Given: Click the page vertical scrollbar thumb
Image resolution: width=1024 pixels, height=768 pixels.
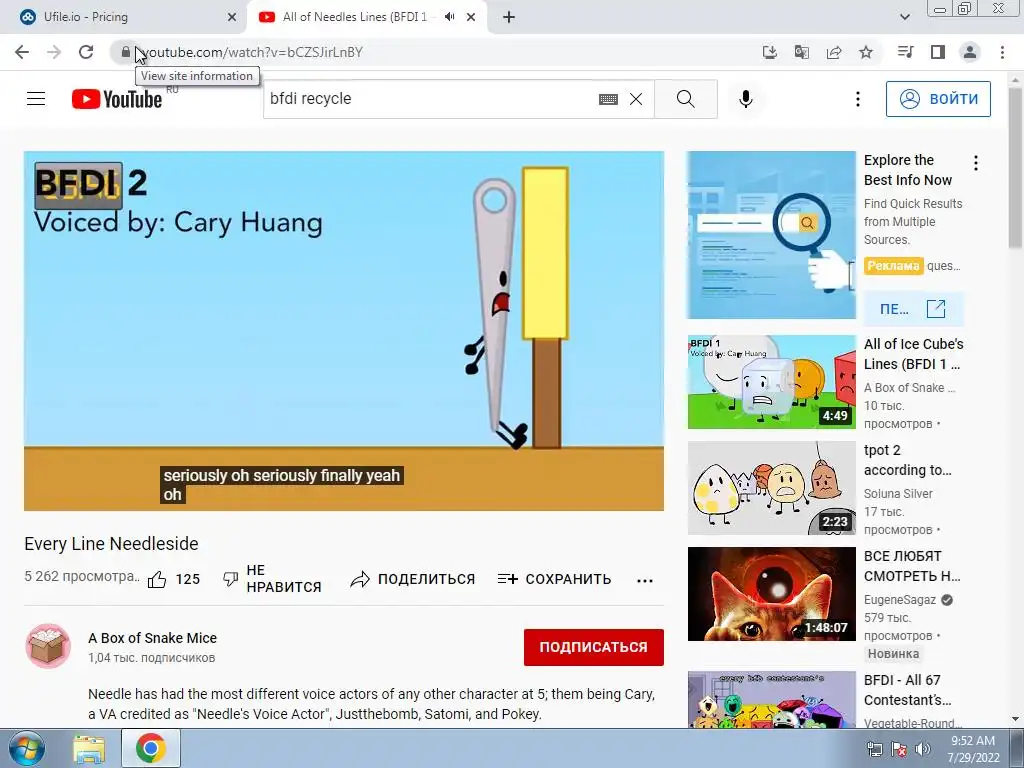Looking at the screenshot, I should pyautogui.click(x=1016, y=167).
